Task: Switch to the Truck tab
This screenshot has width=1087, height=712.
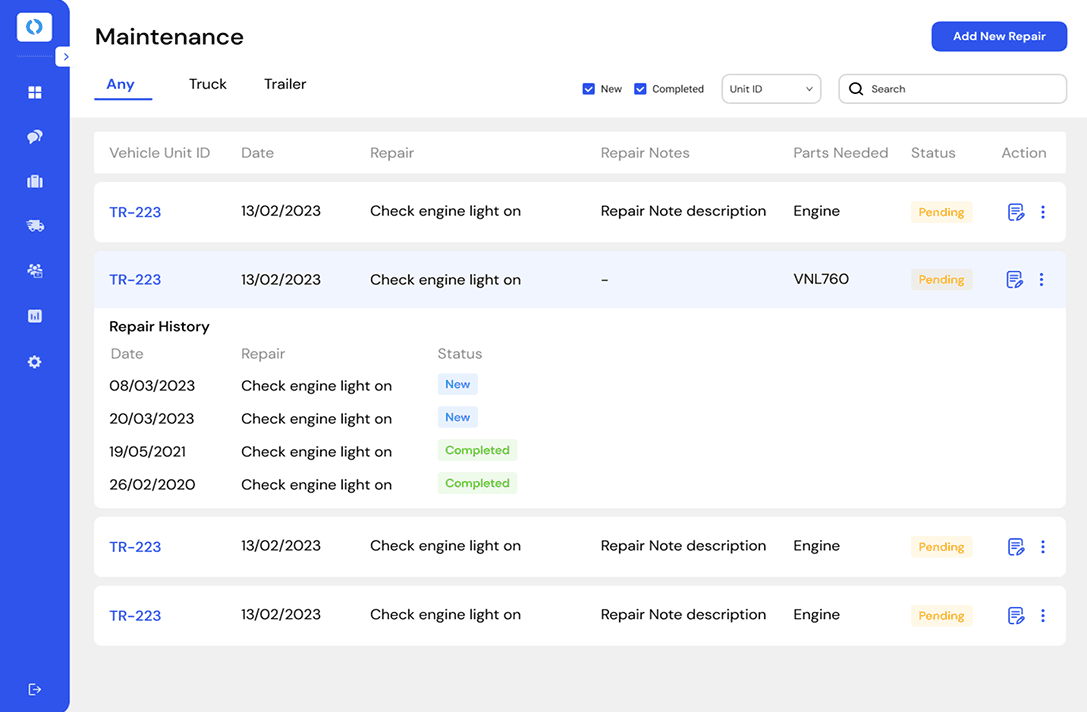Action: 208,84
